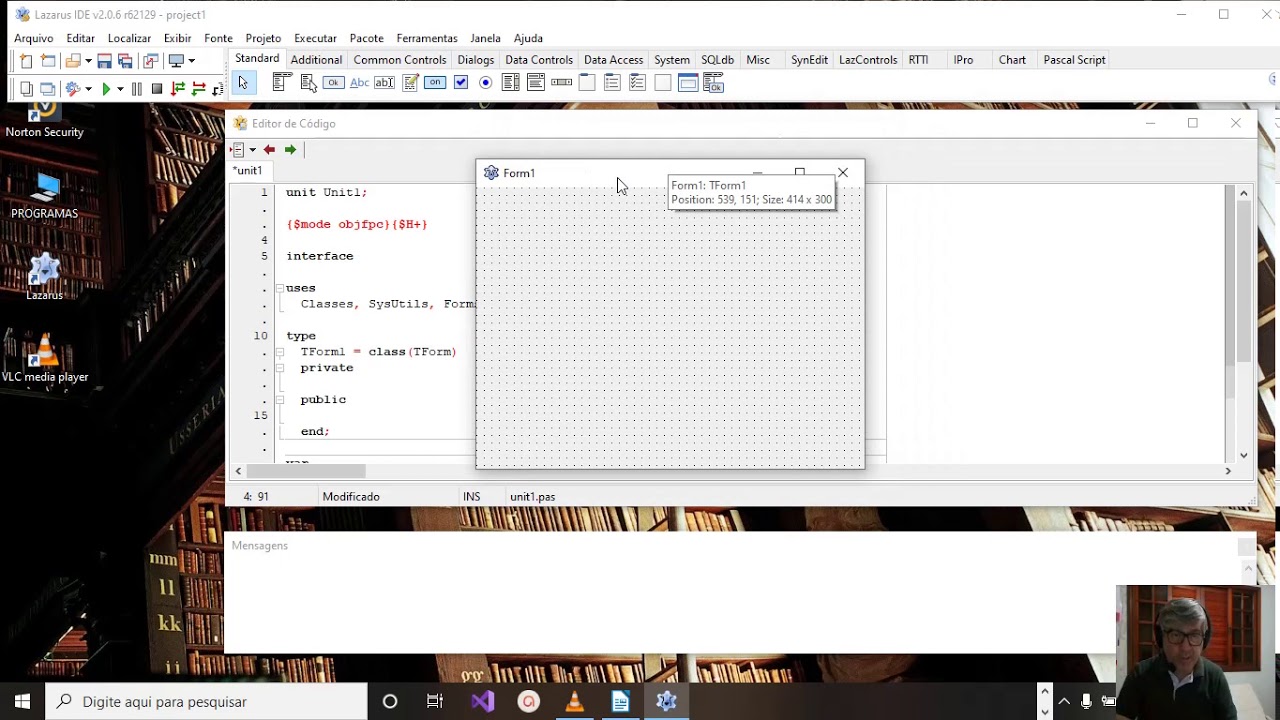Choose the TEdit component icon
This screenshot has height=720, width=1280.
coord(384,83)
